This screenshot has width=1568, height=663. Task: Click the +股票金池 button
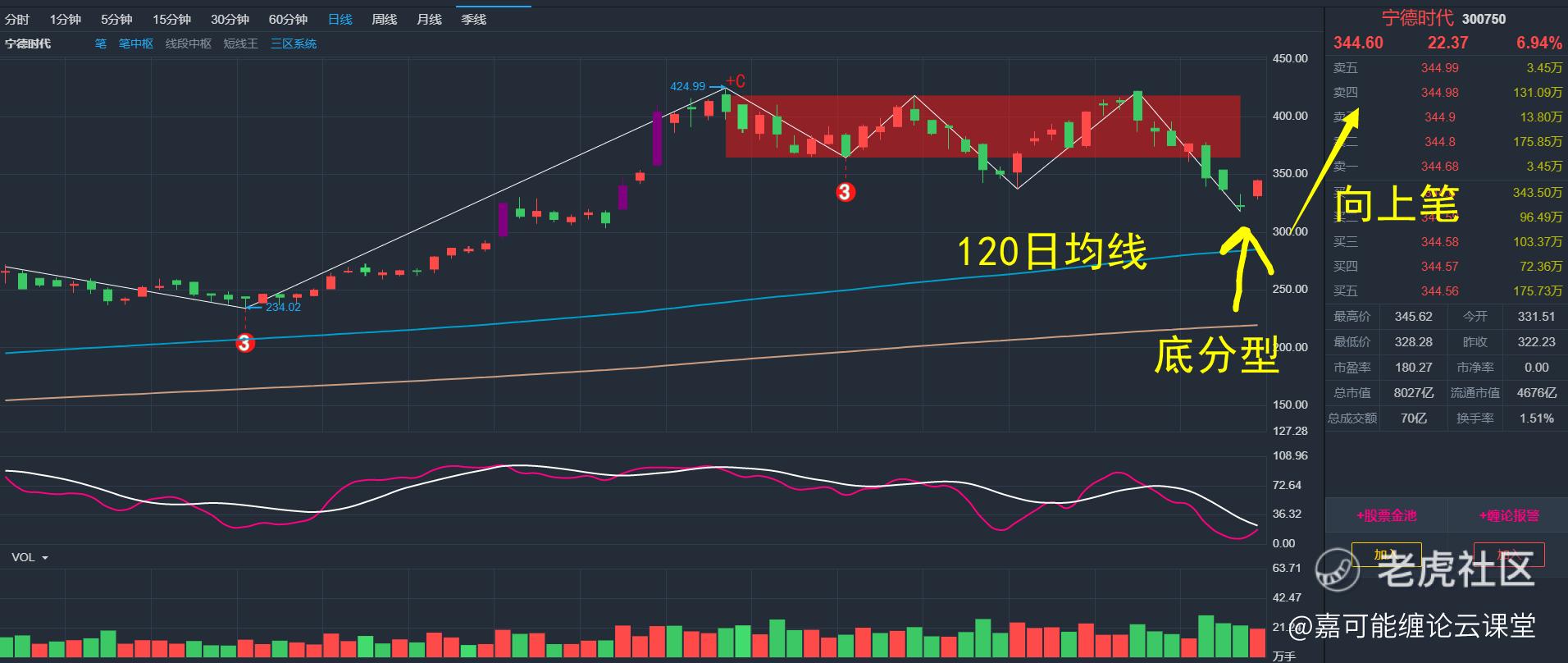pyautogui.click(x=1386, y=515)
